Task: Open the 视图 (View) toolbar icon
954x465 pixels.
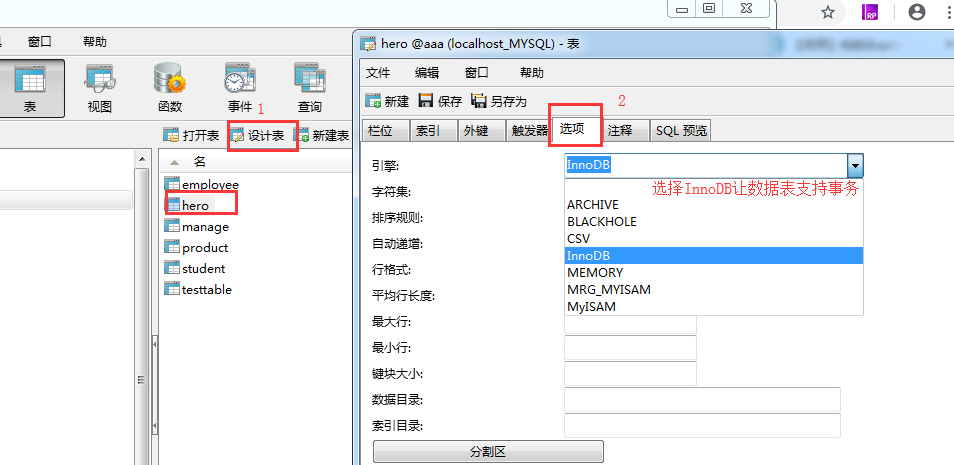Action: coord(100,88)
